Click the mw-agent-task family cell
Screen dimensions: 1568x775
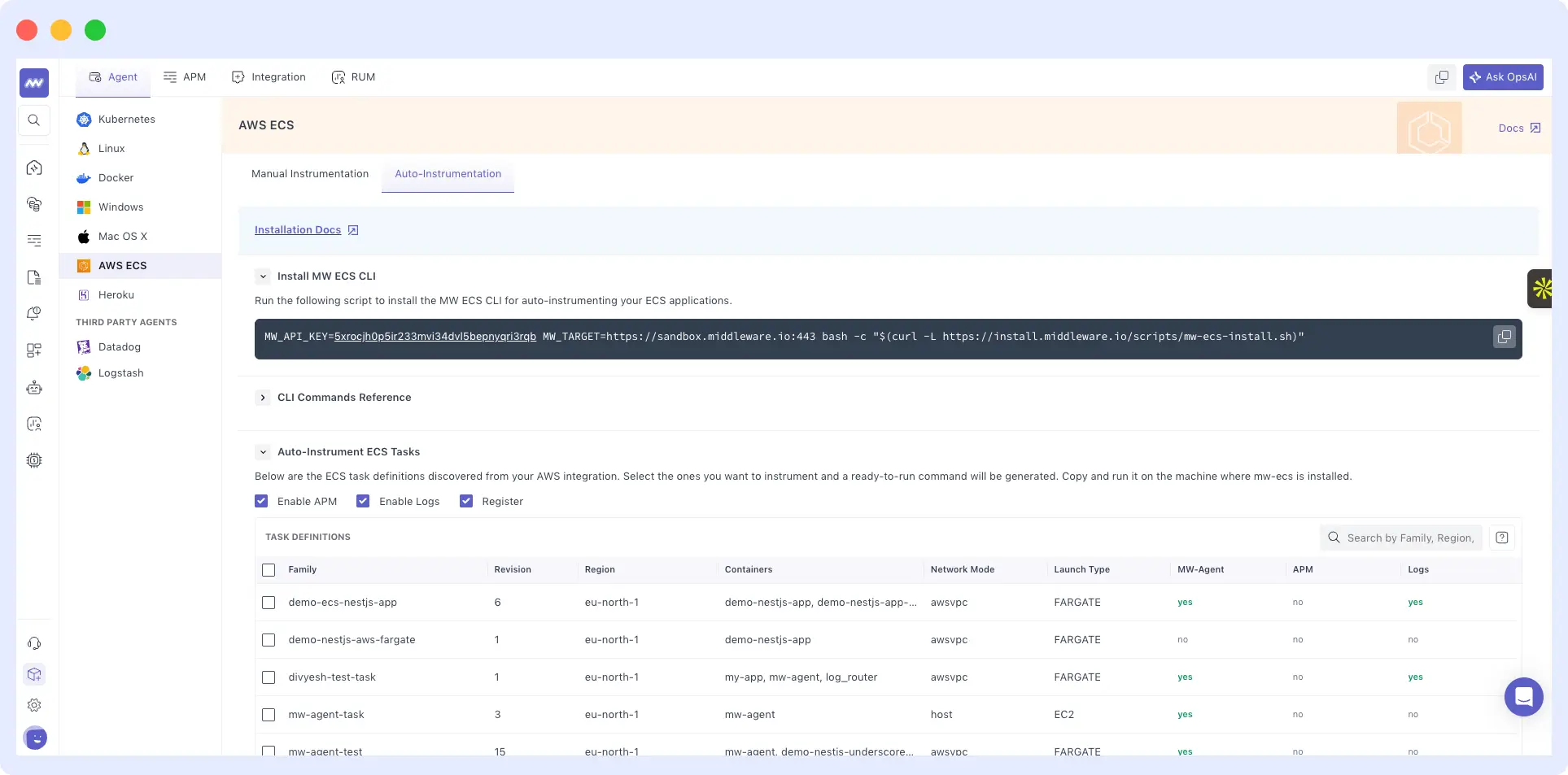[326, 715]
